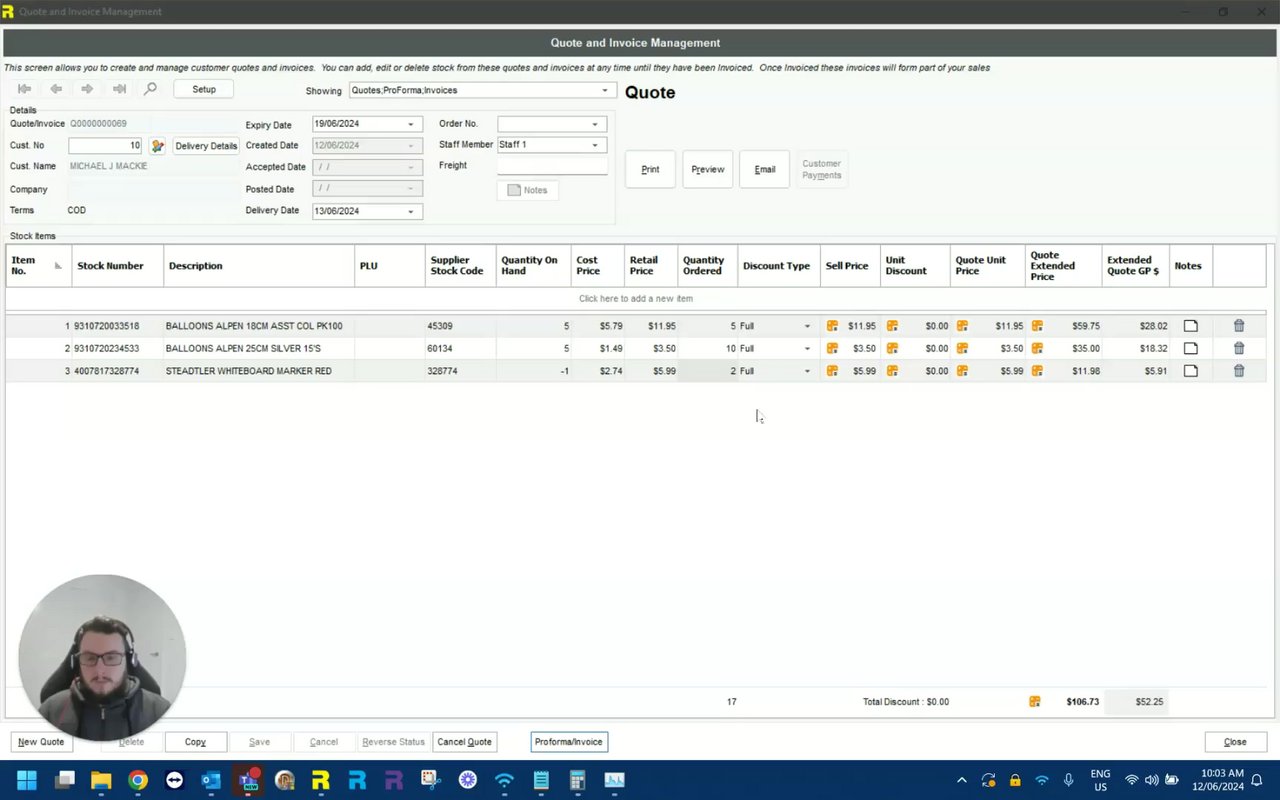Preview the quote
The image size is (1280, 800).
(x=708, y=169)
